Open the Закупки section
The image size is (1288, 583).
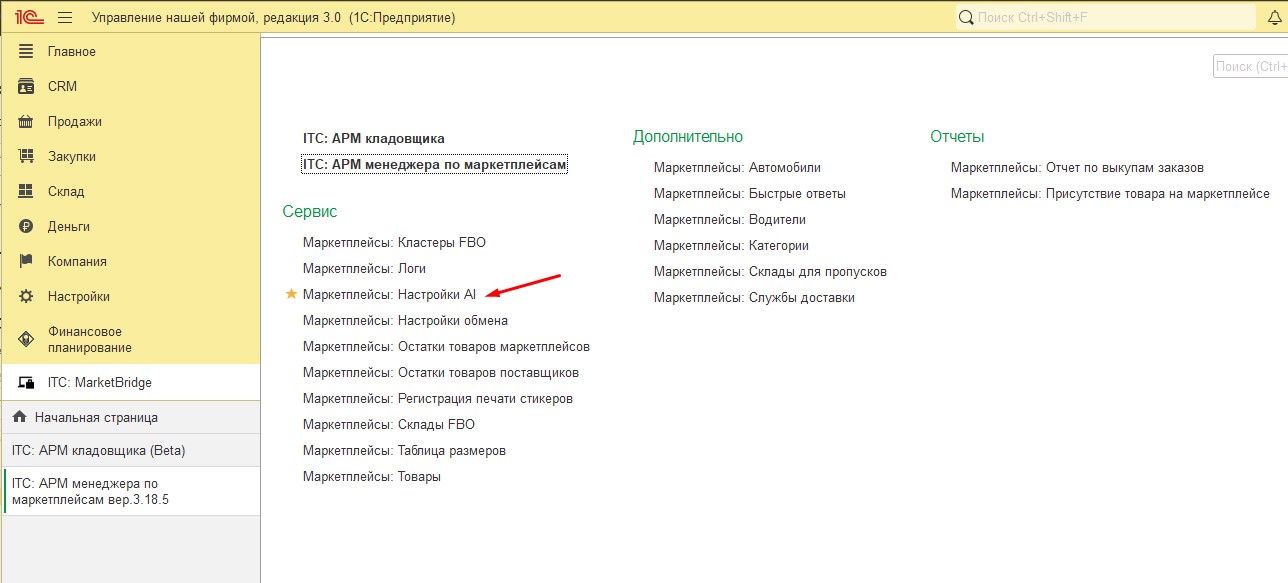(130, 156)
